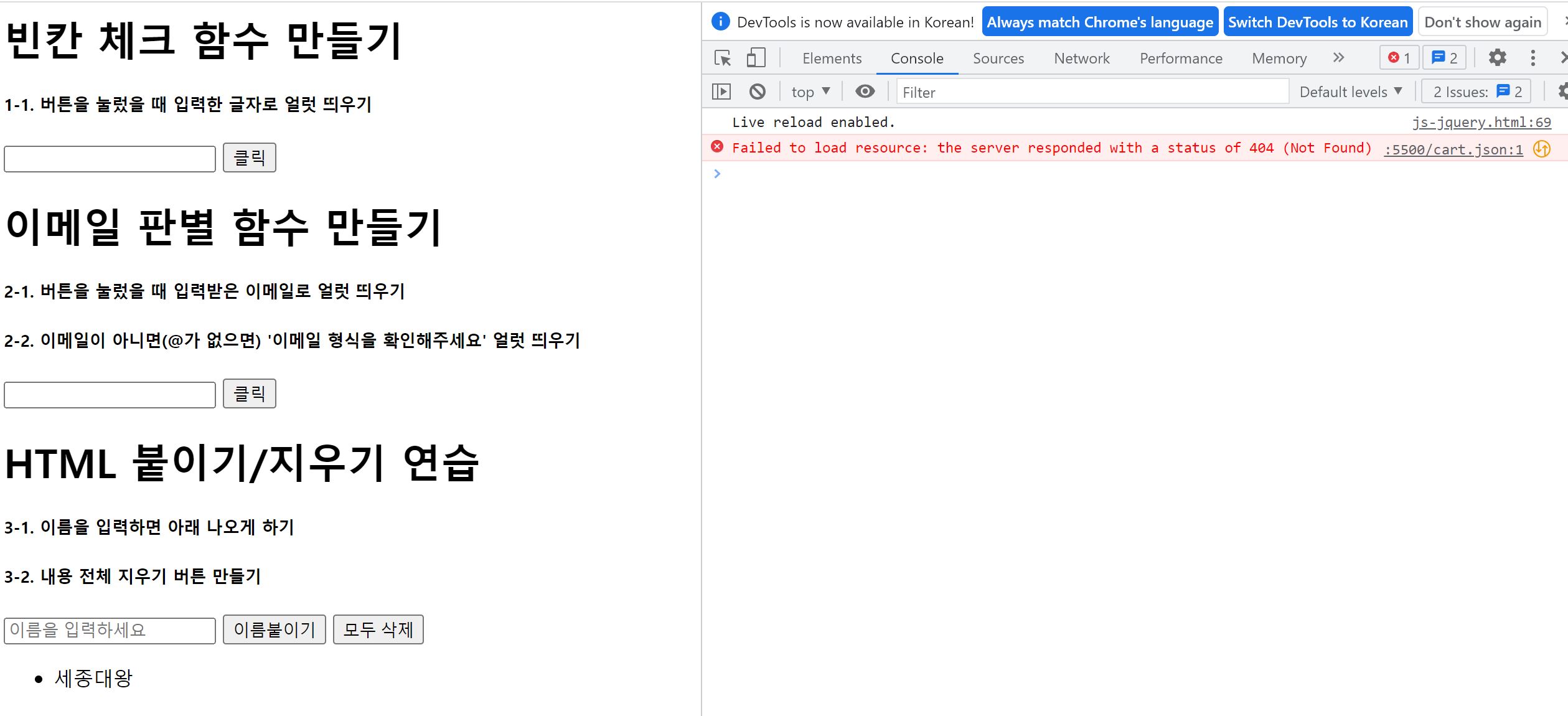Click the 이름붙이기 button
The height and width of the screenshot is (716, 1568).
(274, 629)
